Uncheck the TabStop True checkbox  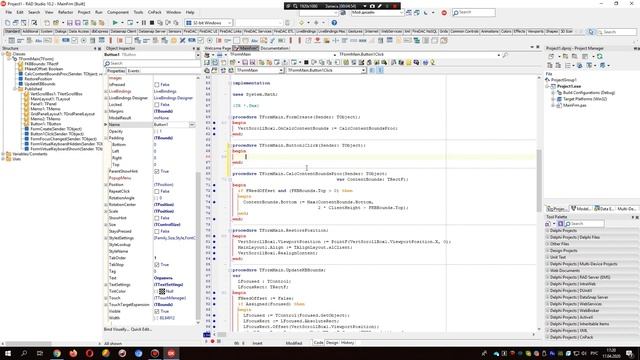coord(157,265)
